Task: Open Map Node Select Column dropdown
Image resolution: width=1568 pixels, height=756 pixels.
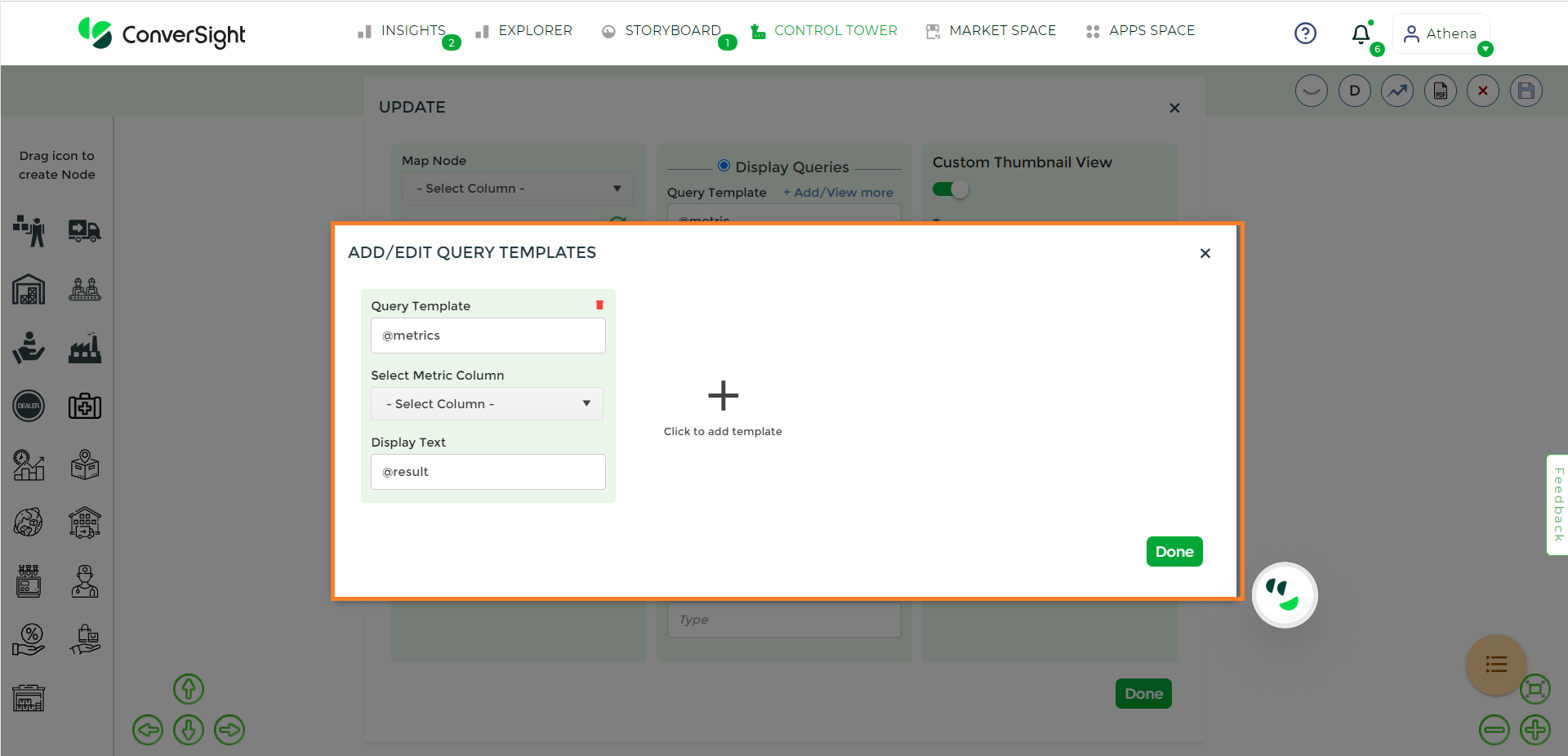Action: coord(518,189)
